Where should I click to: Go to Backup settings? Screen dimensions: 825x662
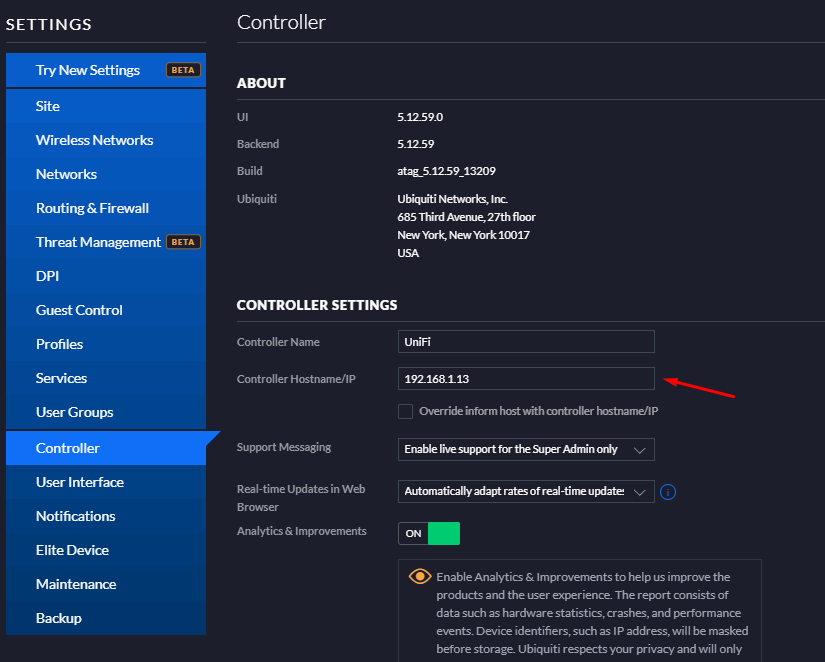(106, 618)
